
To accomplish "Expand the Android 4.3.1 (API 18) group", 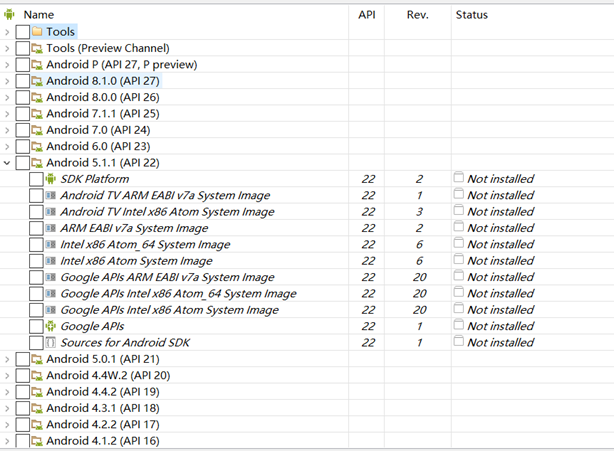I will point(7,408).
